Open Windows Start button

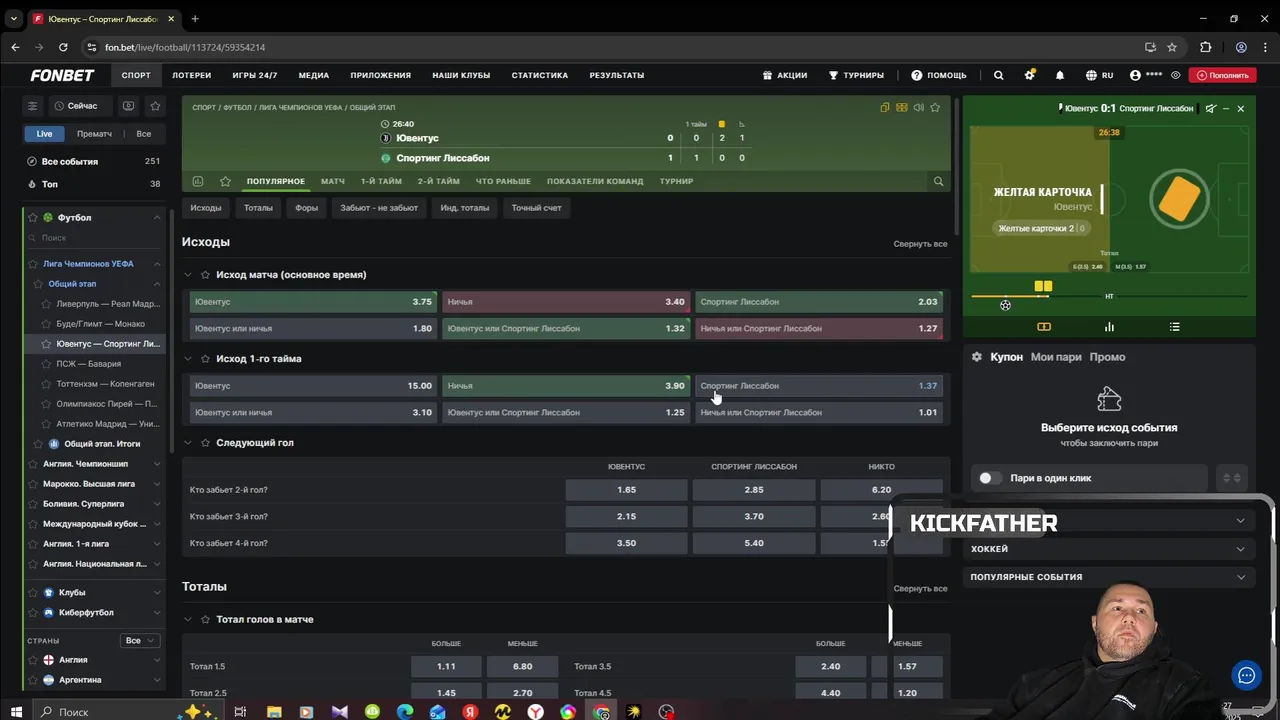coord(16,712)
